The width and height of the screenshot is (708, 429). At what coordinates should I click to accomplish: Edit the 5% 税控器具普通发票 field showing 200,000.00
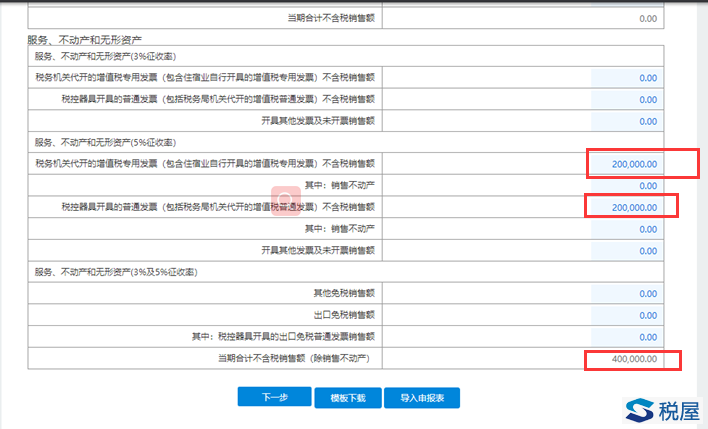coord(627,207)
